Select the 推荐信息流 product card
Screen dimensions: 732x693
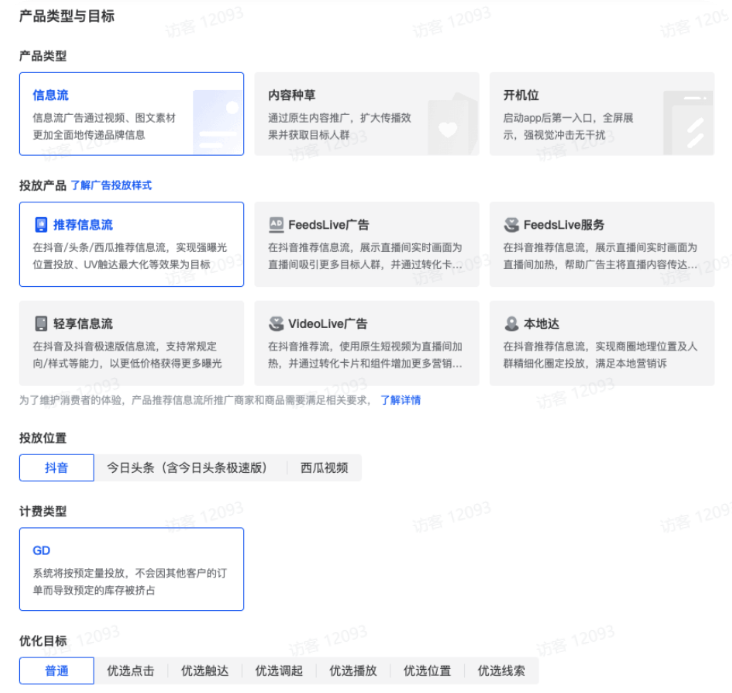click(131, 244)
